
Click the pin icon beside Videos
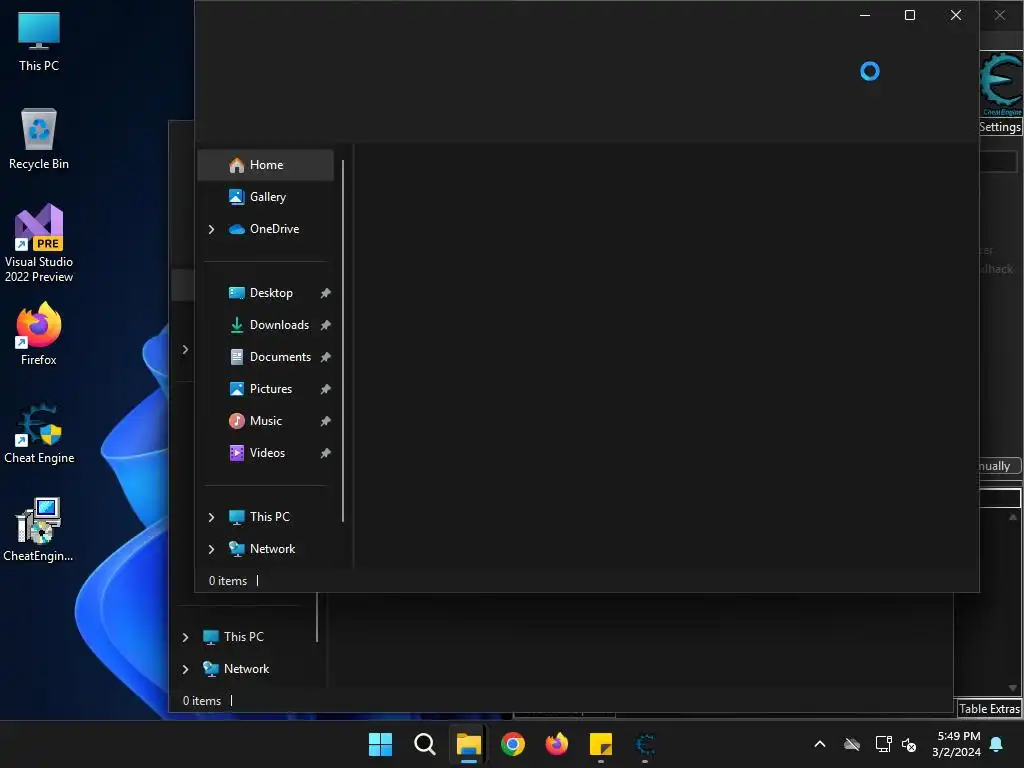[325, 453]
